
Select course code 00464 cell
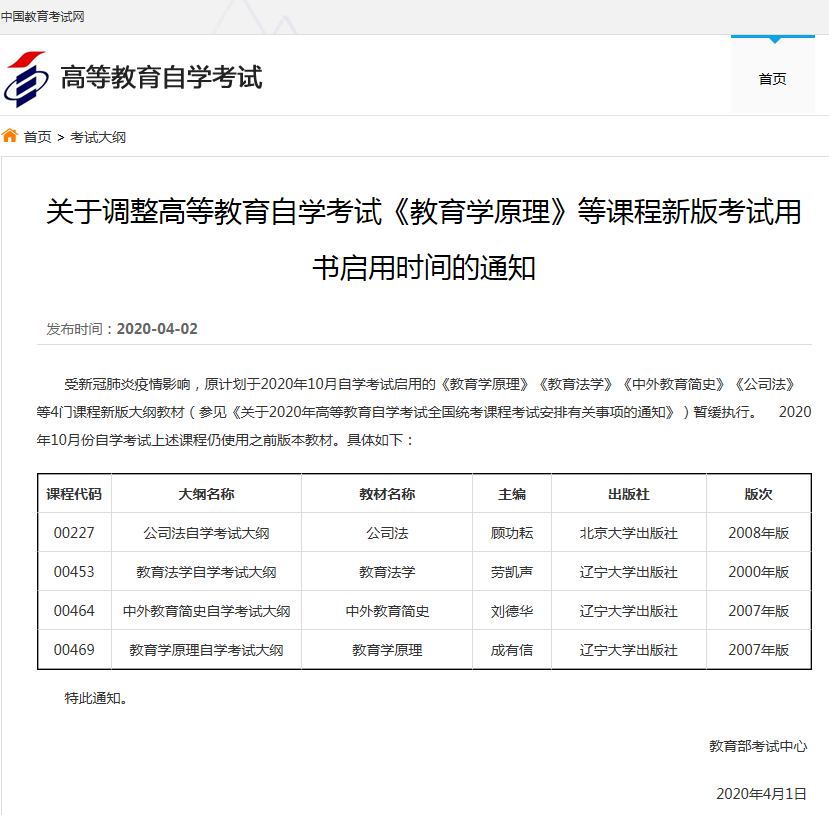pyautogui.click(x=74, y=611)
